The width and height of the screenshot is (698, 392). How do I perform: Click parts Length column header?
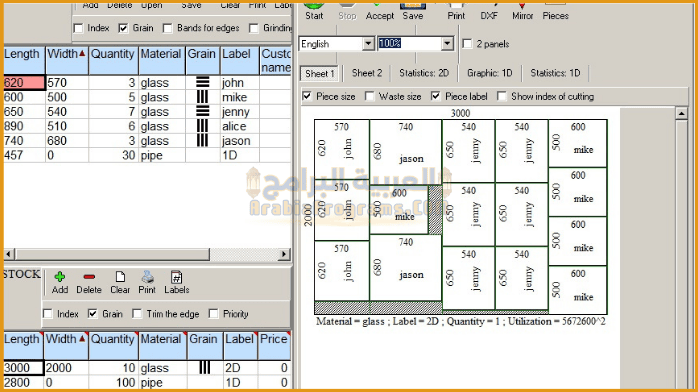23,60
